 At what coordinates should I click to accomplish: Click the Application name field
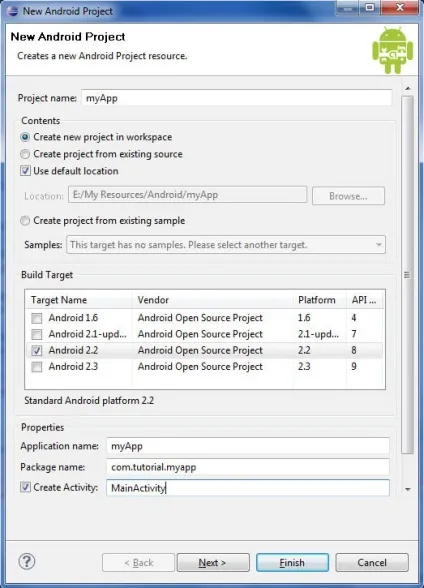click(248, 446)
